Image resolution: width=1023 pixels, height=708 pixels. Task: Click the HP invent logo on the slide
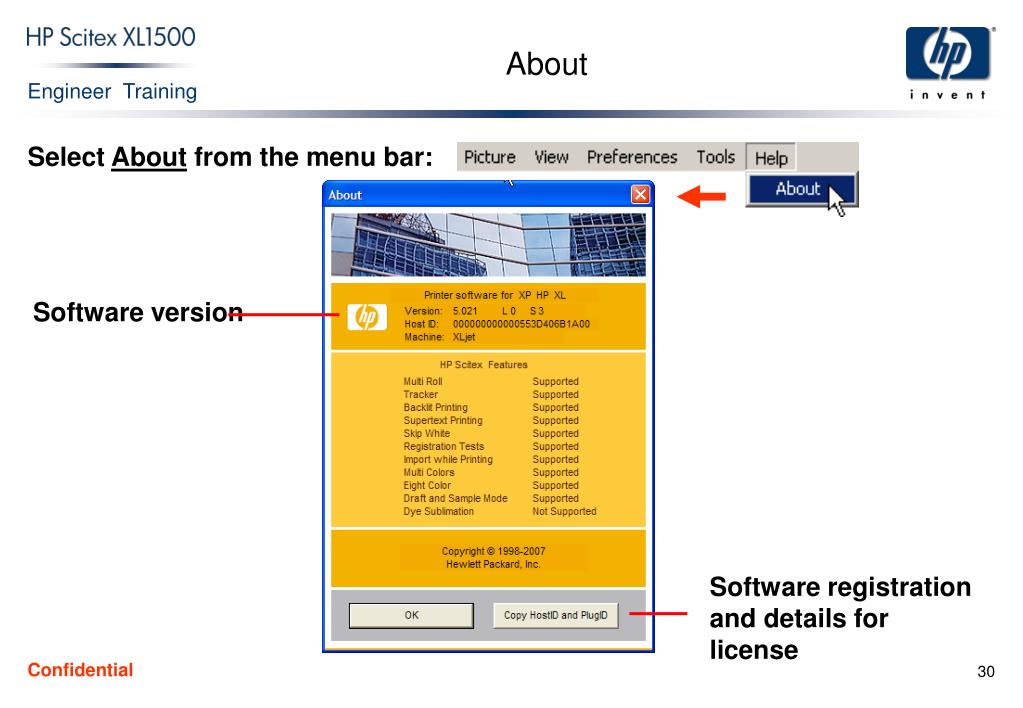pos(949,63)
